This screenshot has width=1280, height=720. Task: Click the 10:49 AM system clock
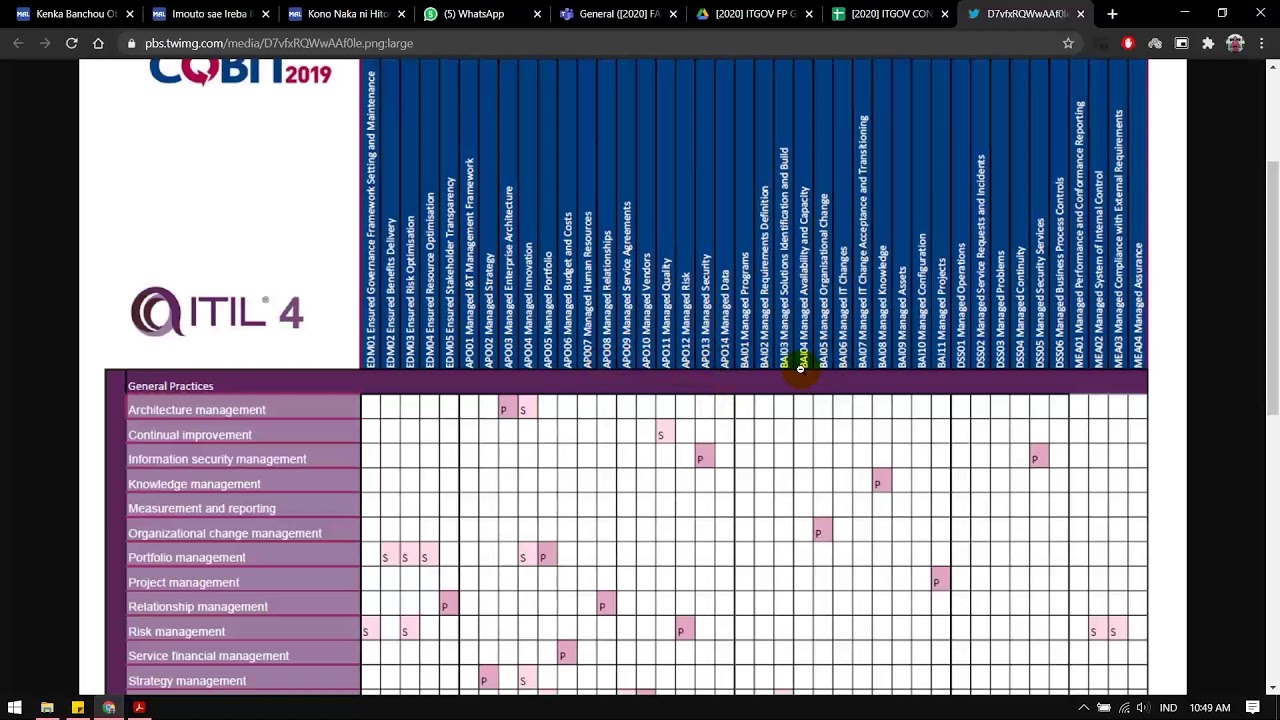point(1210,708)
